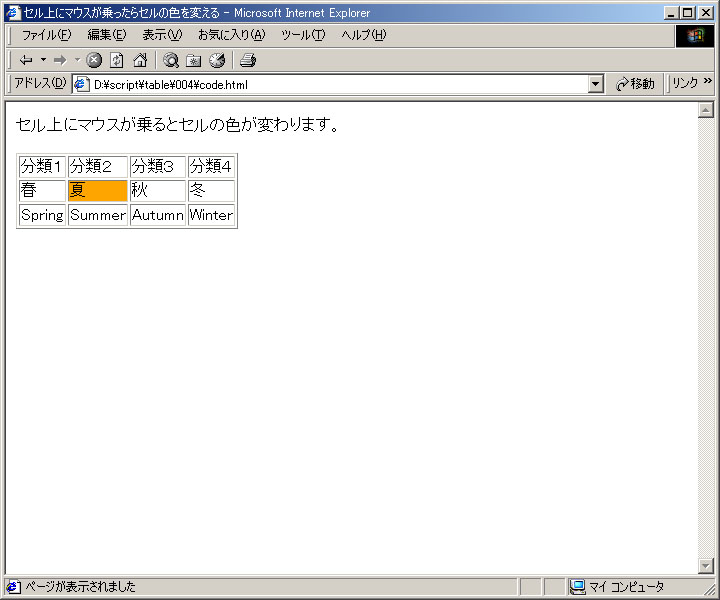Viewport: 720px width, 600px height.
Task: Go back with the Back arrow icon
Action: 26,60
